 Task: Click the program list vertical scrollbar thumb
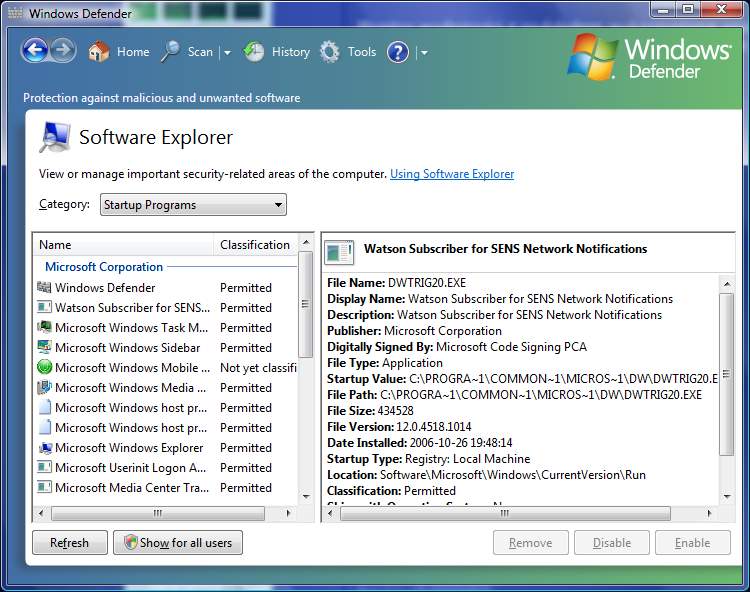[x=306, y=304]
